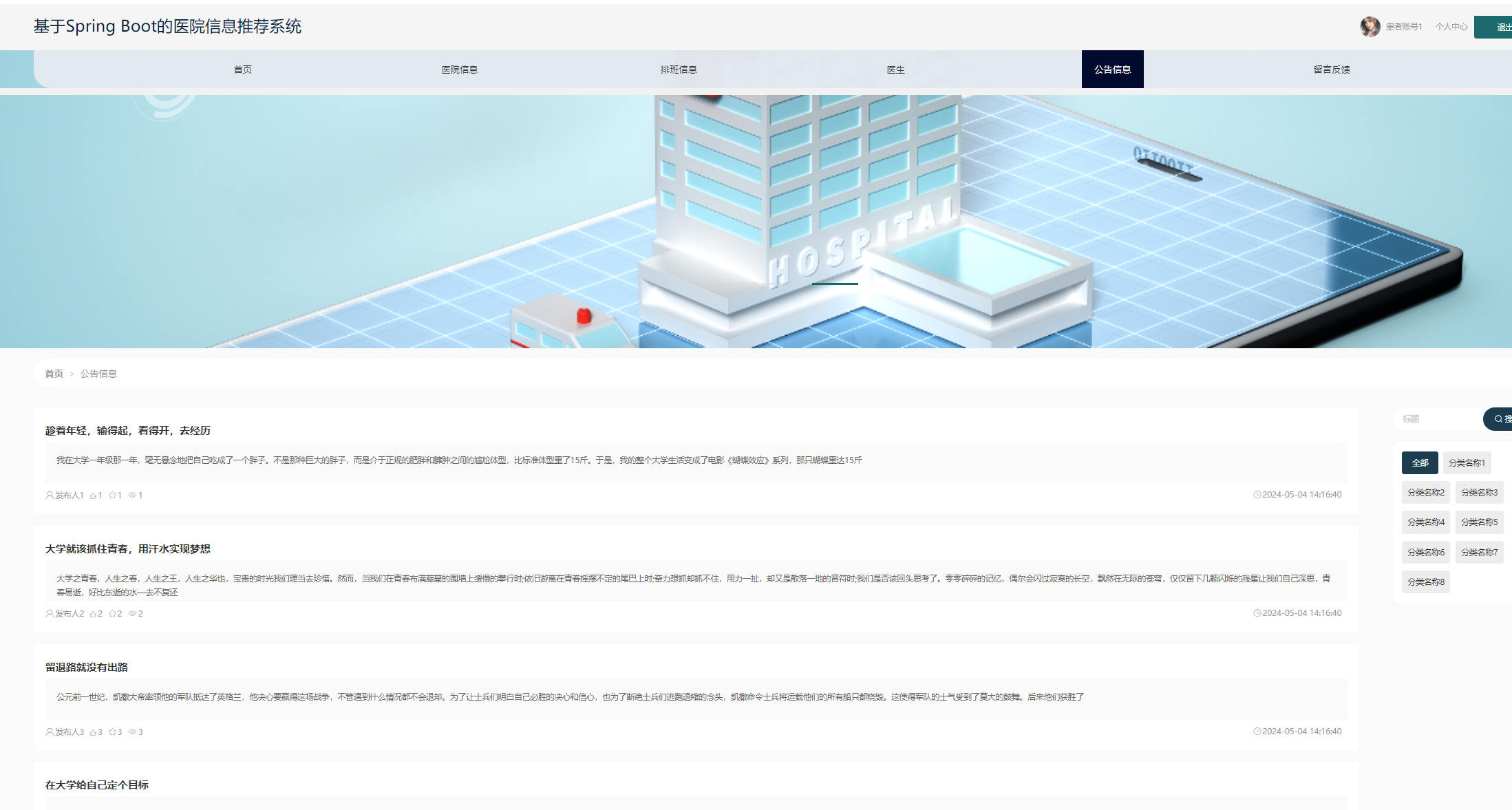Image resolution: width=1512 pixels, height=810 pixels.
Task: Select the 全部 category filter
Action: coord(1420,463)
